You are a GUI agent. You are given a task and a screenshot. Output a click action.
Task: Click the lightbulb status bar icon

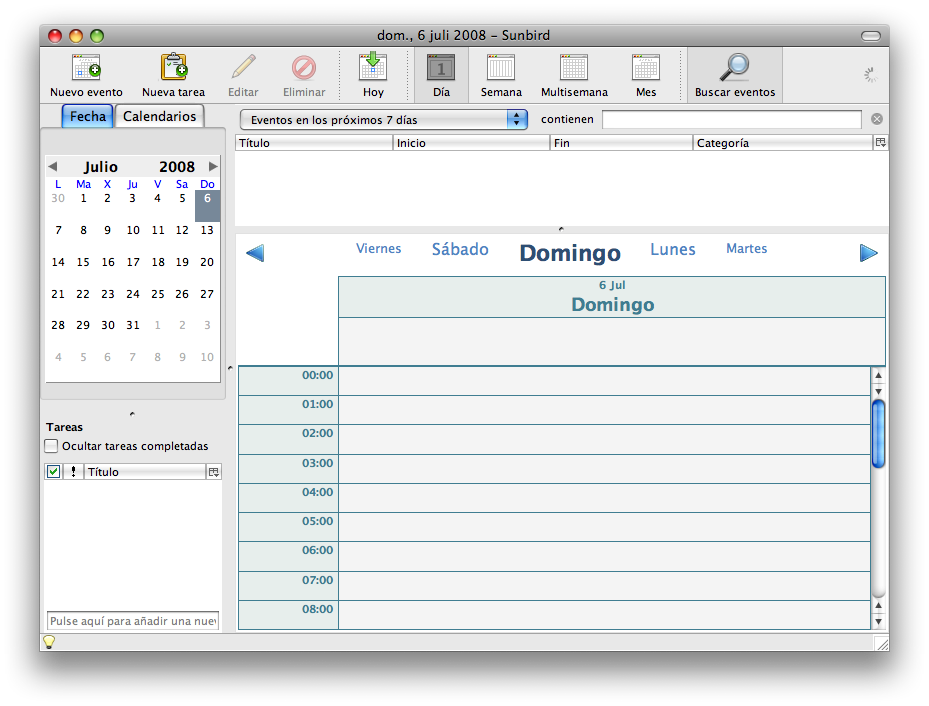point(49,641)
